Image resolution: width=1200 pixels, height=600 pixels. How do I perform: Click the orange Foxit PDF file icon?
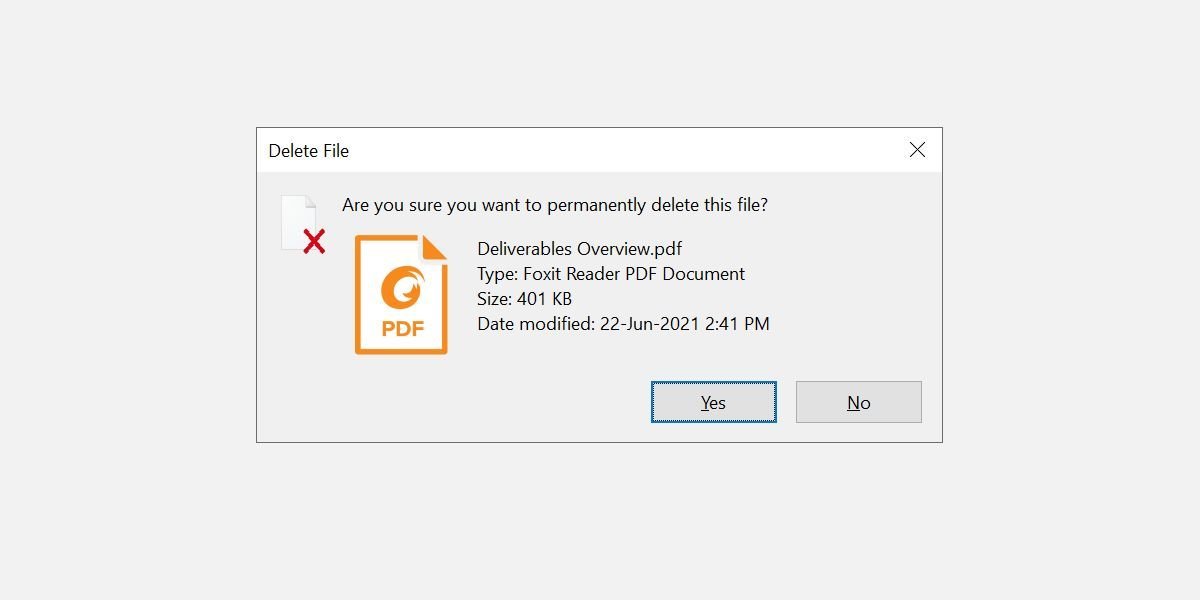point(400,295)
